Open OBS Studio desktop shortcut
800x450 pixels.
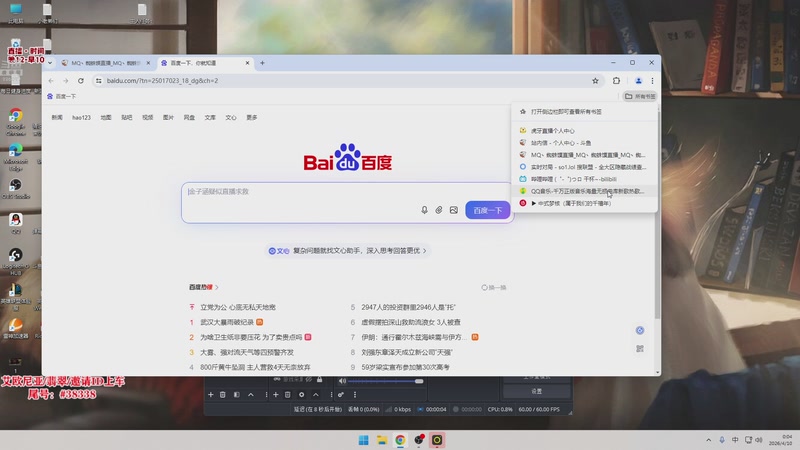click(16, 189)
